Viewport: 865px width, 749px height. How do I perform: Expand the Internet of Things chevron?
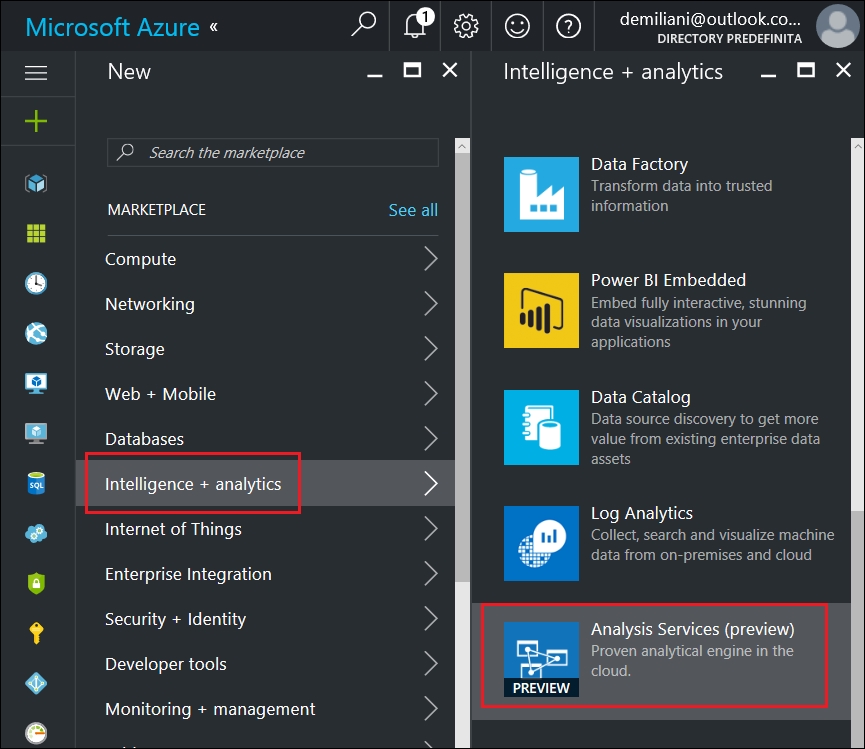click(x=431, y=529)
